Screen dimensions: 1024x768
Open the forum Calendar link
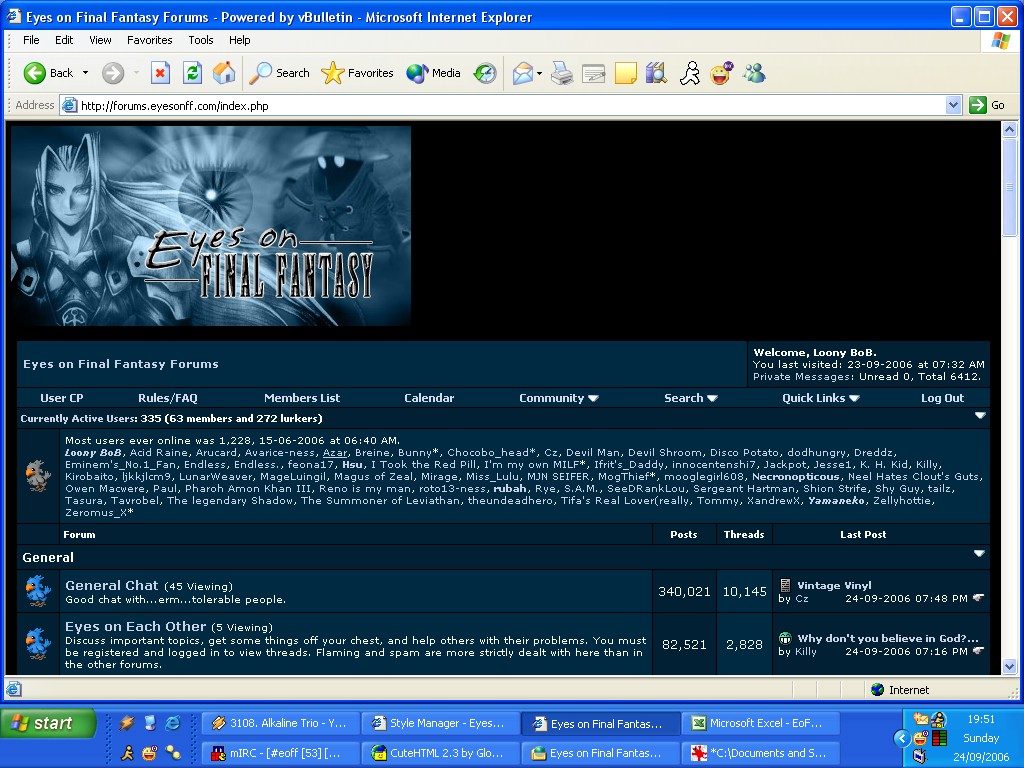click(x=429, y=398)
